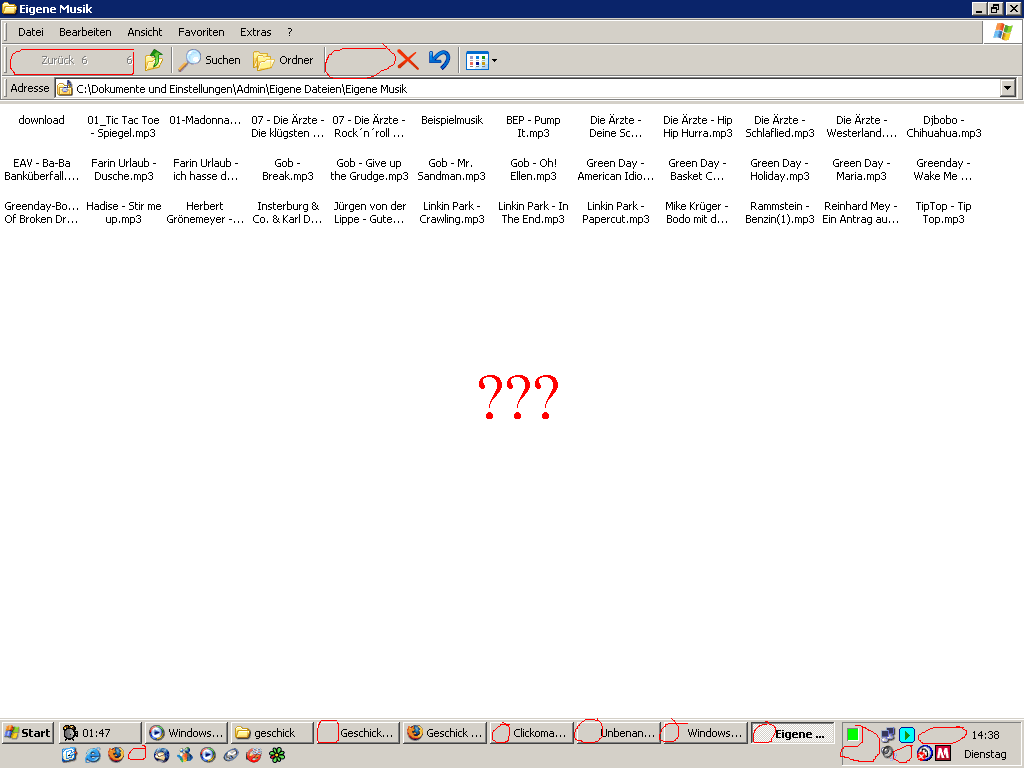1024x768 pixels.
Task: Click the Start button
Action: point(27,733)
